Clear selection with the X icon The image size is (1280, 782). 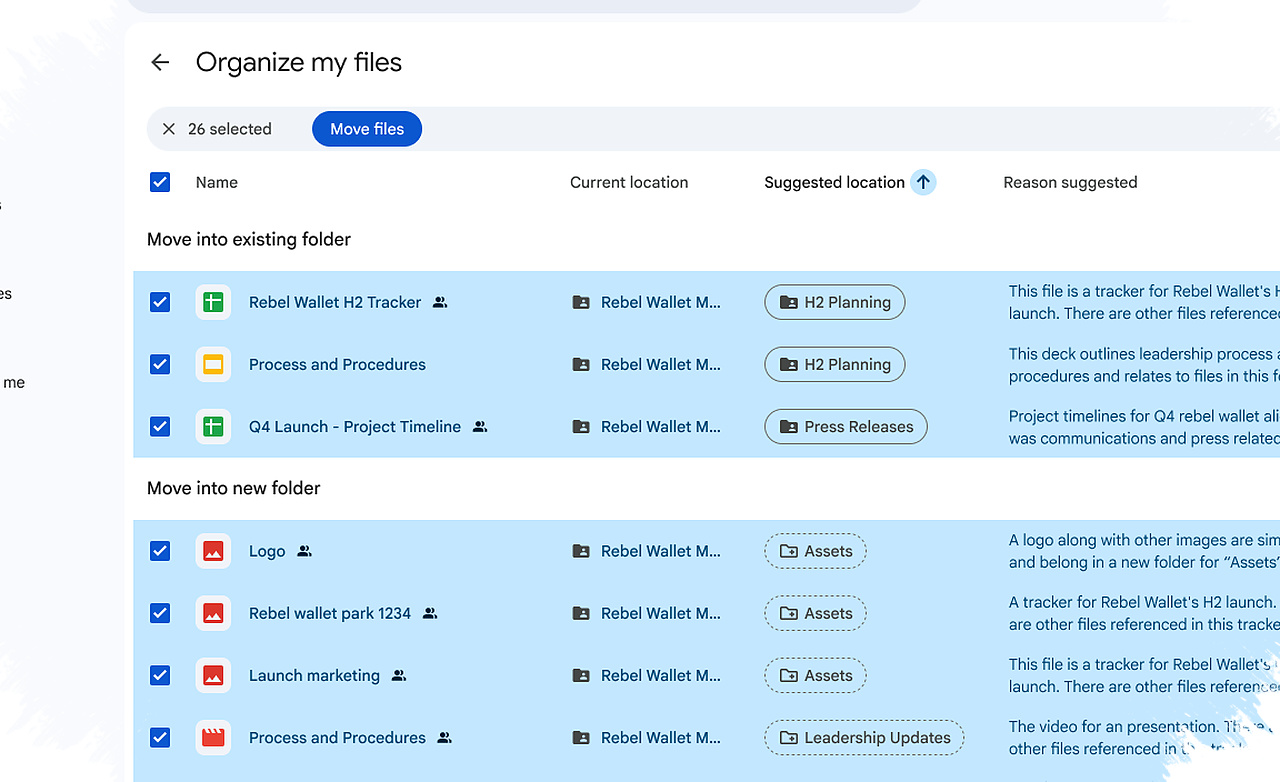[169, 129]
